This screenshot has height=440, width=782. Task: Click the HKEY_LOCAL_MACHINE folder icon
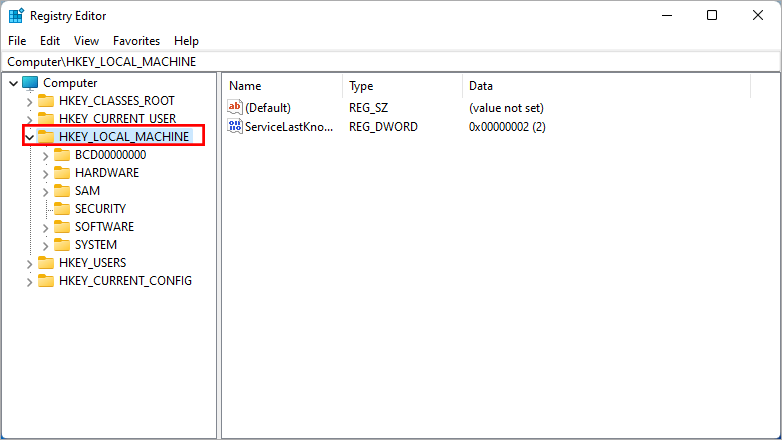(46, 137)
